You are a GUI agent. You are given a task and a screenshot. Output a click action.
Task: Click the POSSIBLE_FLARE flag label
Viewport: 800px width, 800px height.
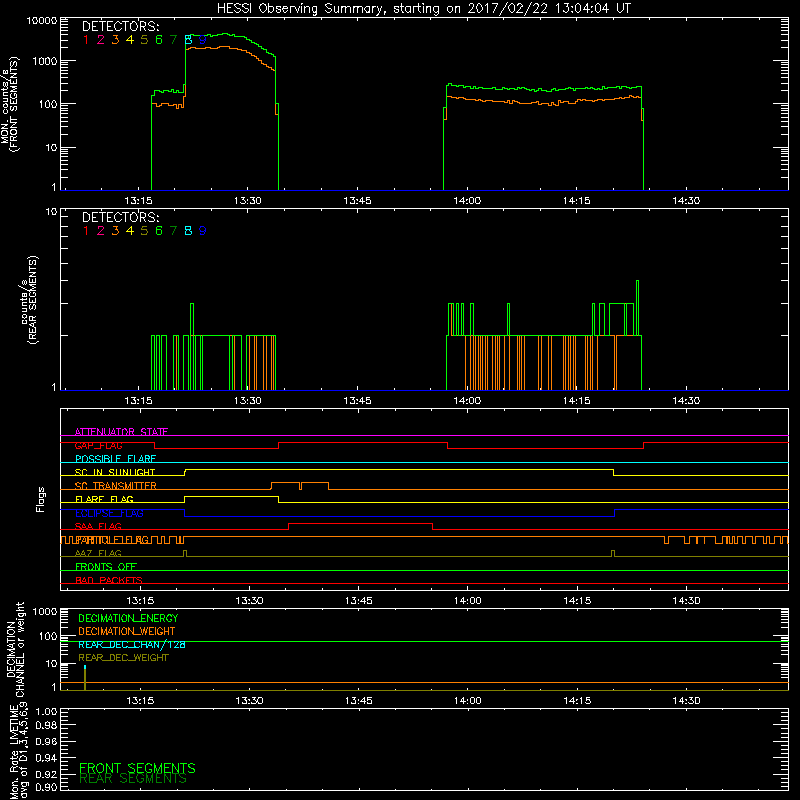click(x=115, y=459)
